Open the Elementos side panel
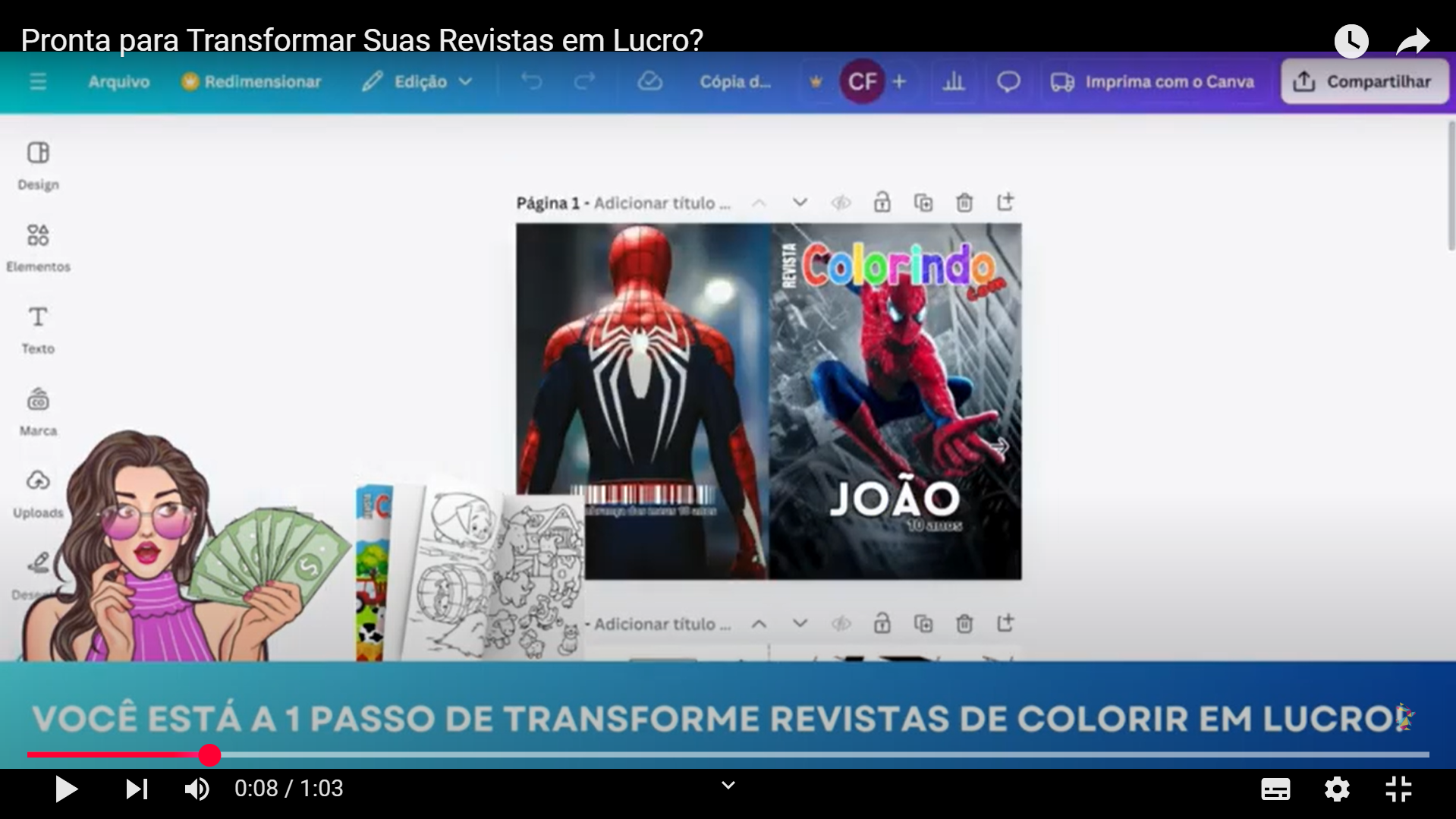Image resolution: width=1456 pixels, height=819 pixels. [38, 248]
